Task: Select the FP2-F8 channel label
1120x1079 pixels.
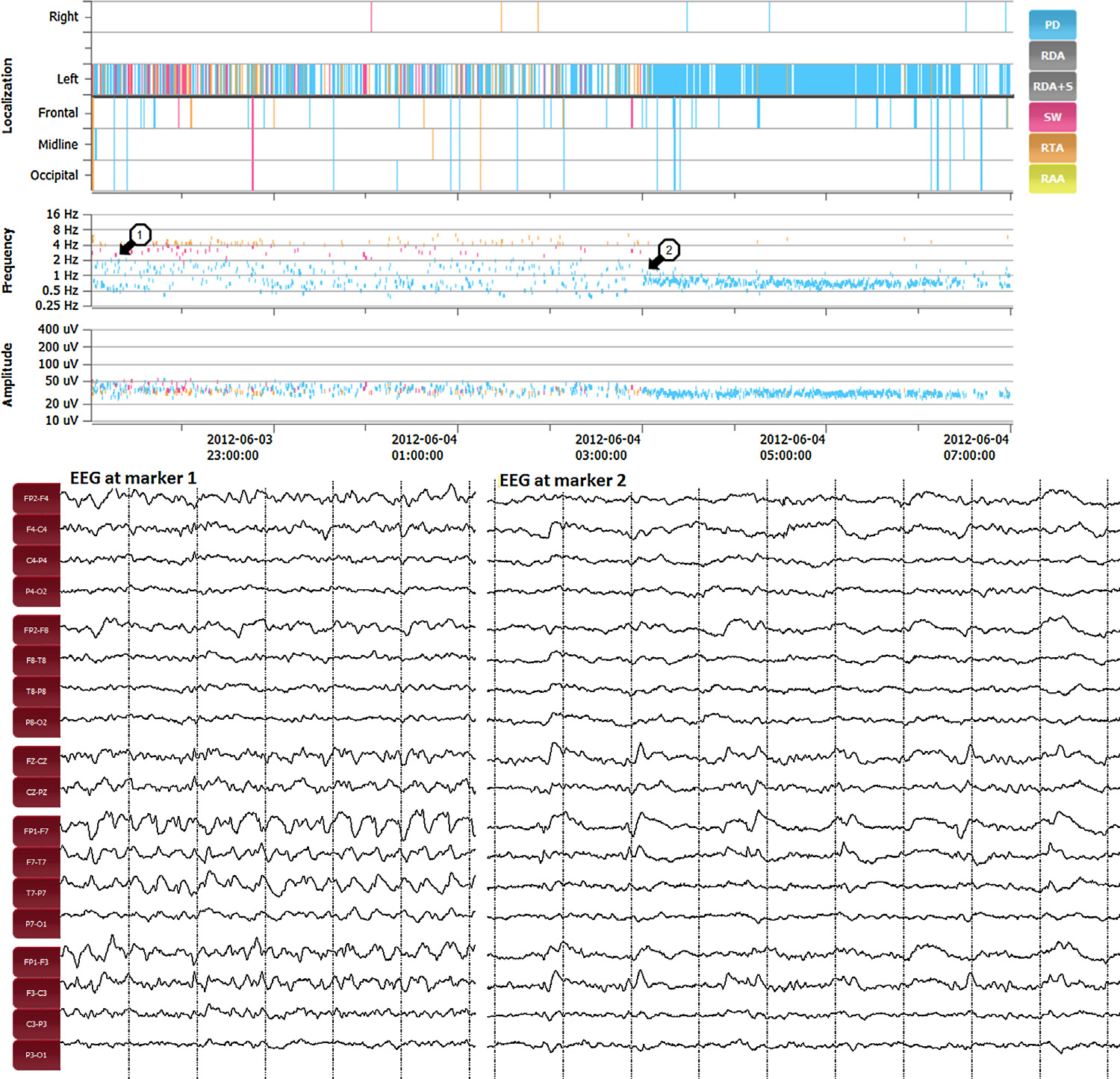Action: [x=37, y=630]
